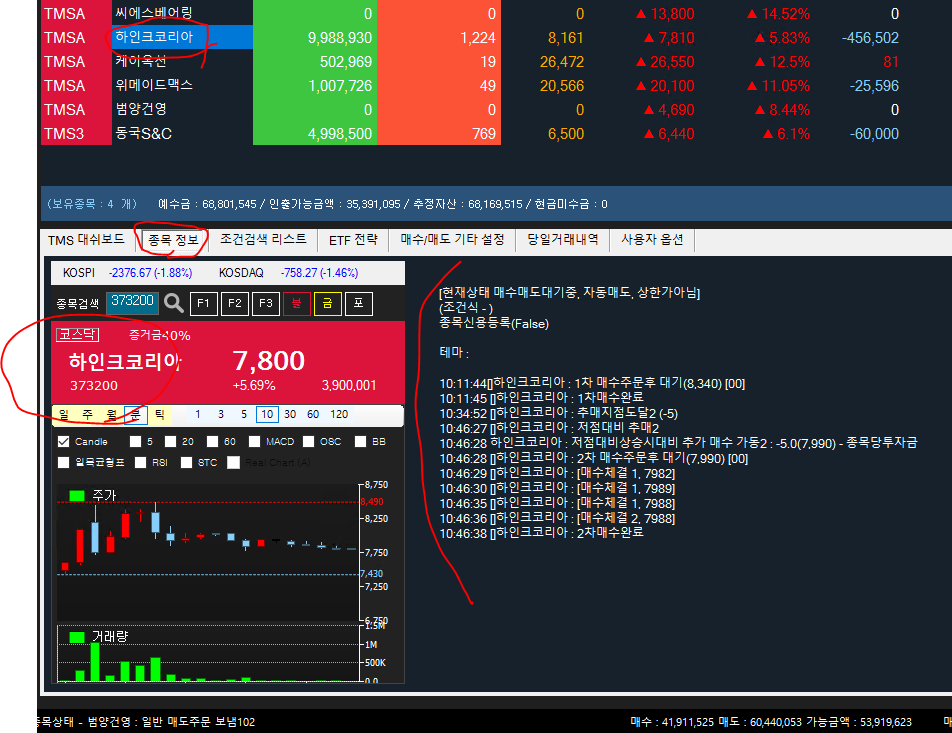This screenshot has height=733, width=952.
Task: Click the -456,502 profit value
Action: click(x=870, y=38)
